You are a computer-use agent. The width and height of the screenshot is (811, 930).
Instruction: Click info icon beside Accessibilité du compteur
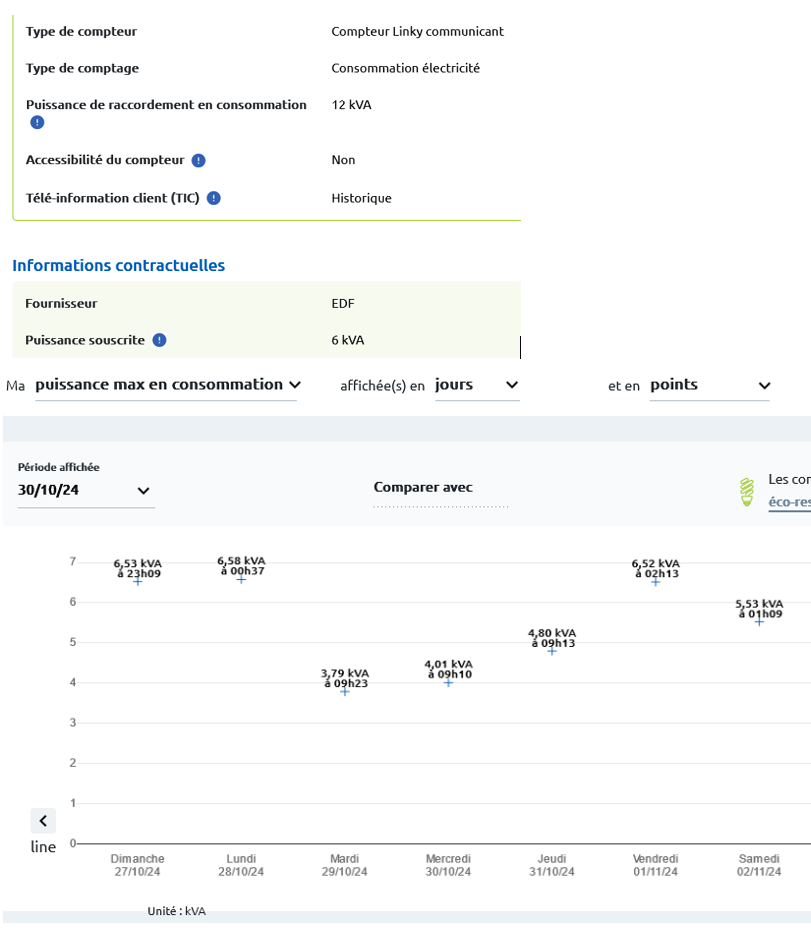pos(199,160)
